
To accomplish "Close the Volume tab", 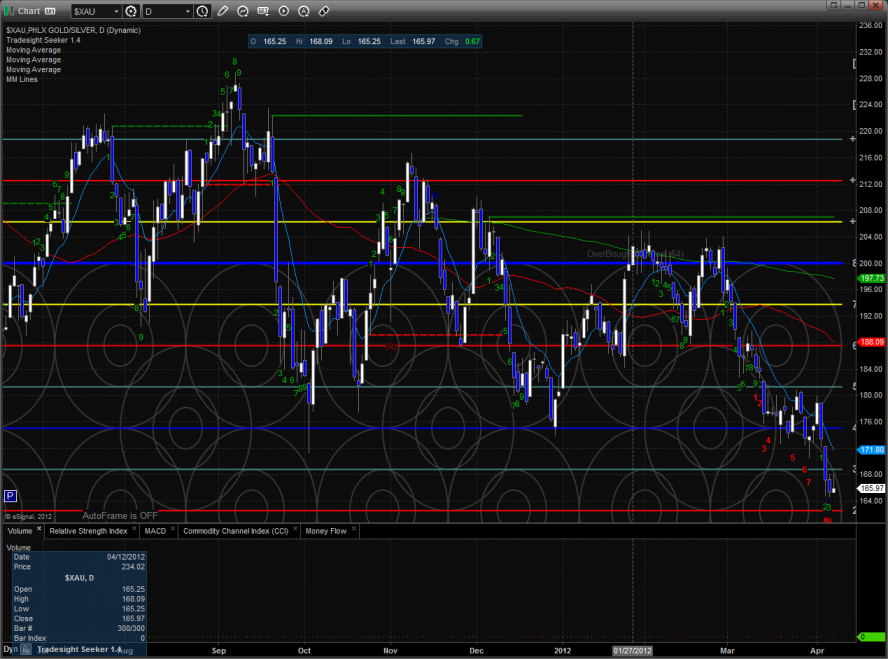I will click(x=40, y=530).
